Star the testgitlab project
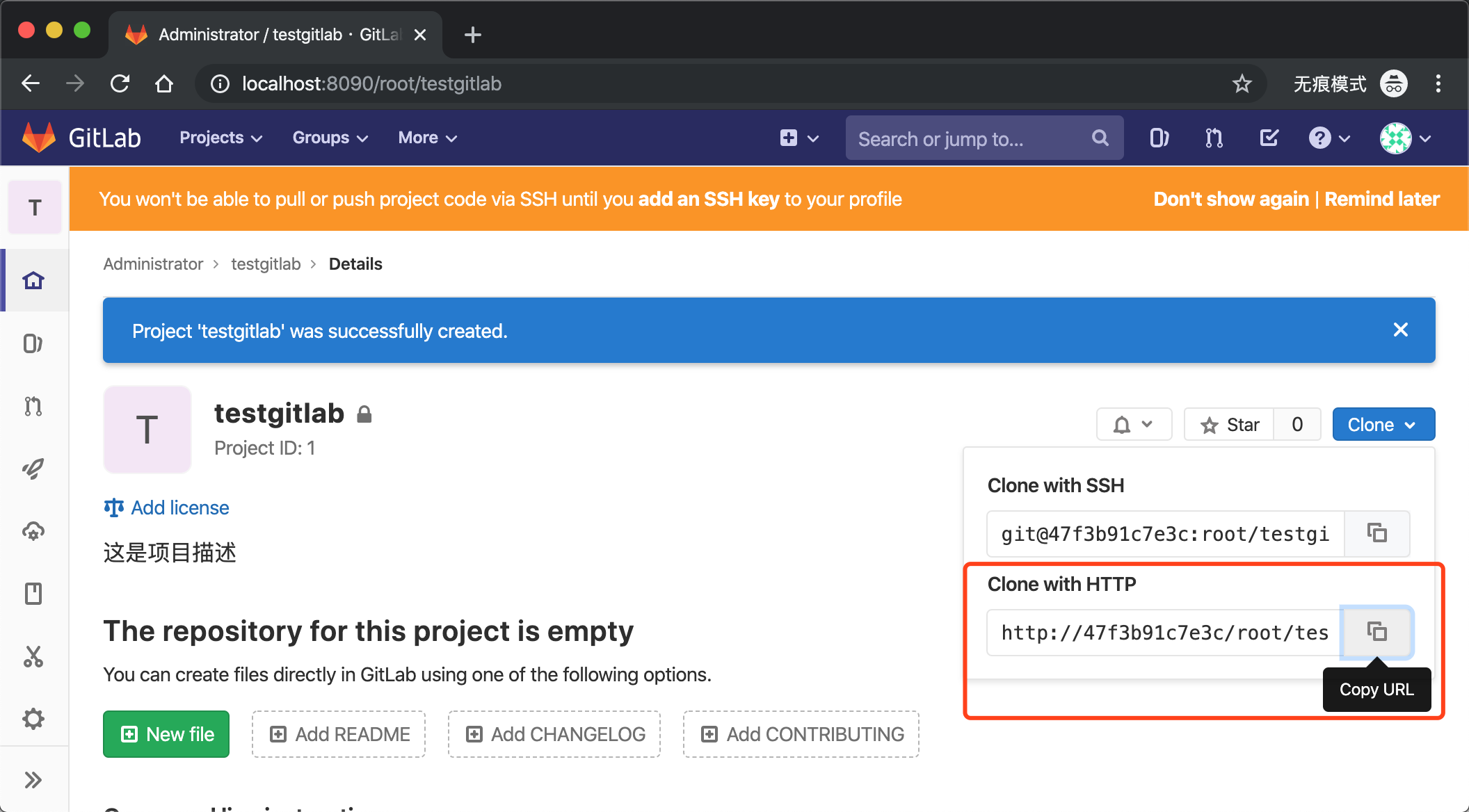The image size is (1469, 812). point(1230,425)
